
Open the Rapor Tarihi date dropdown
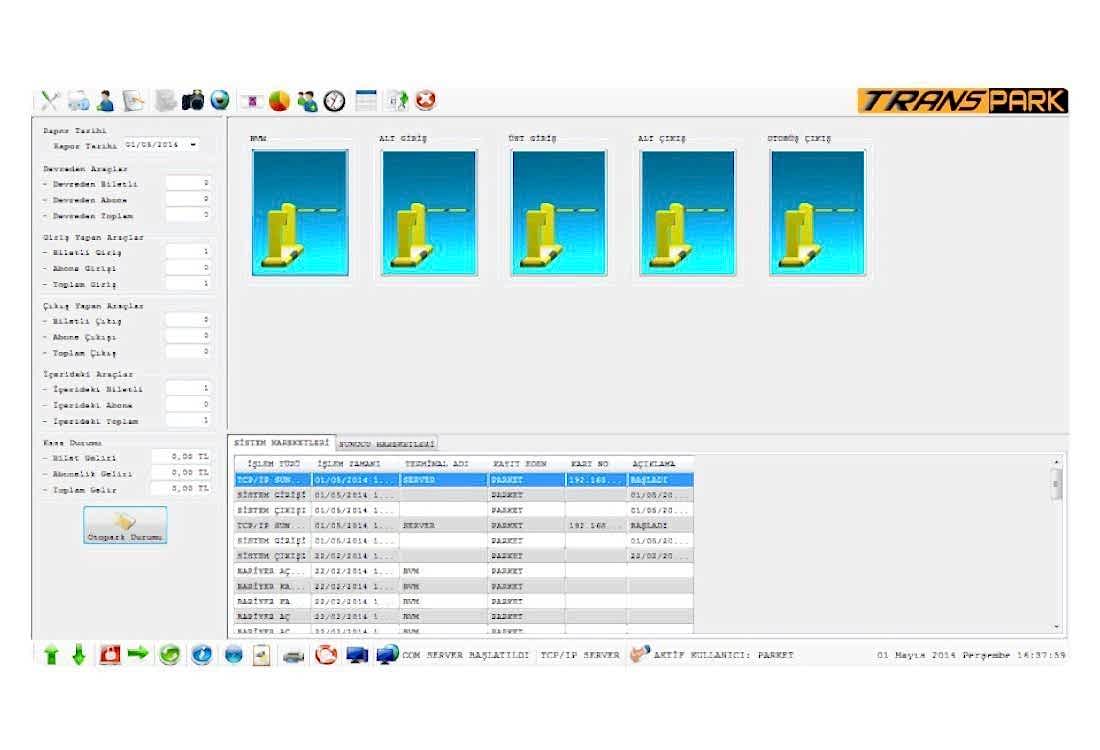193,145
